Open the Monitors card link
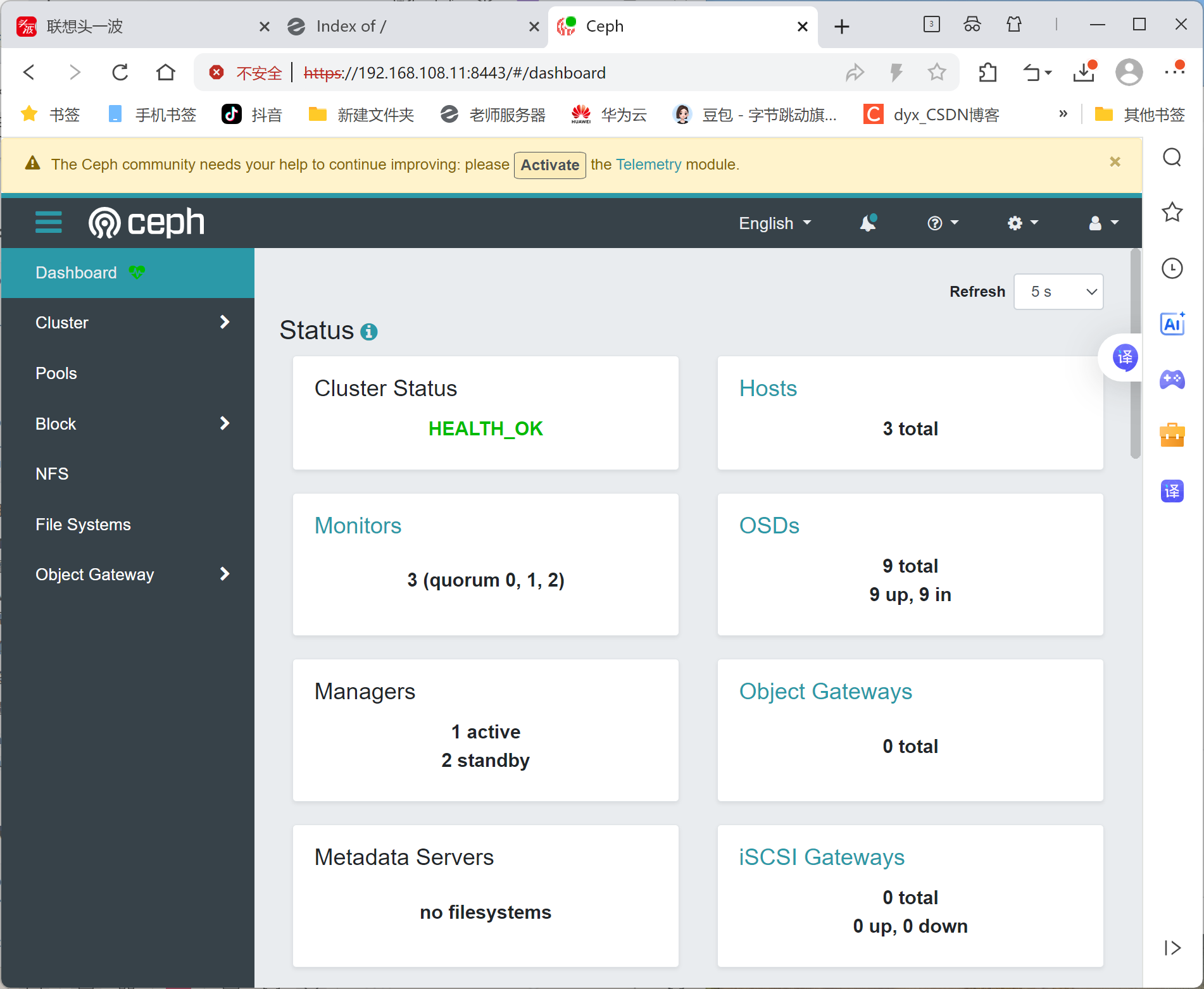1204x989 pixels. [x=358, y=526]
